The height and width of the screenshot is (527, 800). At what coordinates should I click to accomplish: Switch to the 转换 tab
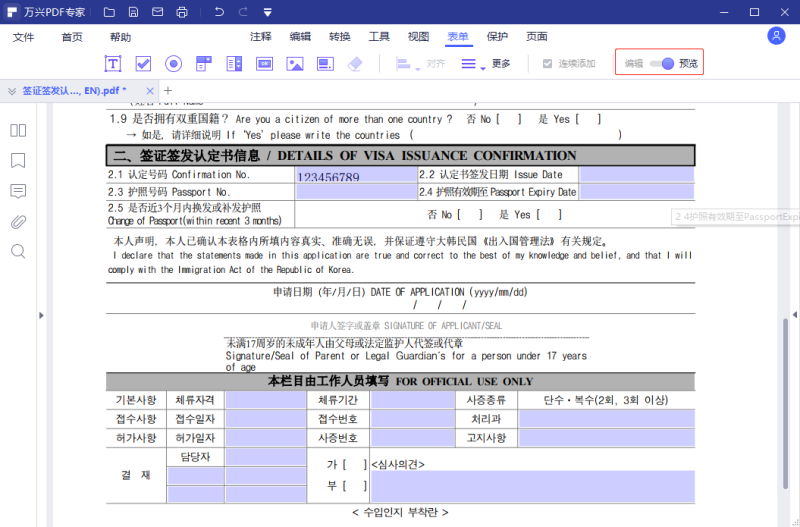(x=340, y=37)
